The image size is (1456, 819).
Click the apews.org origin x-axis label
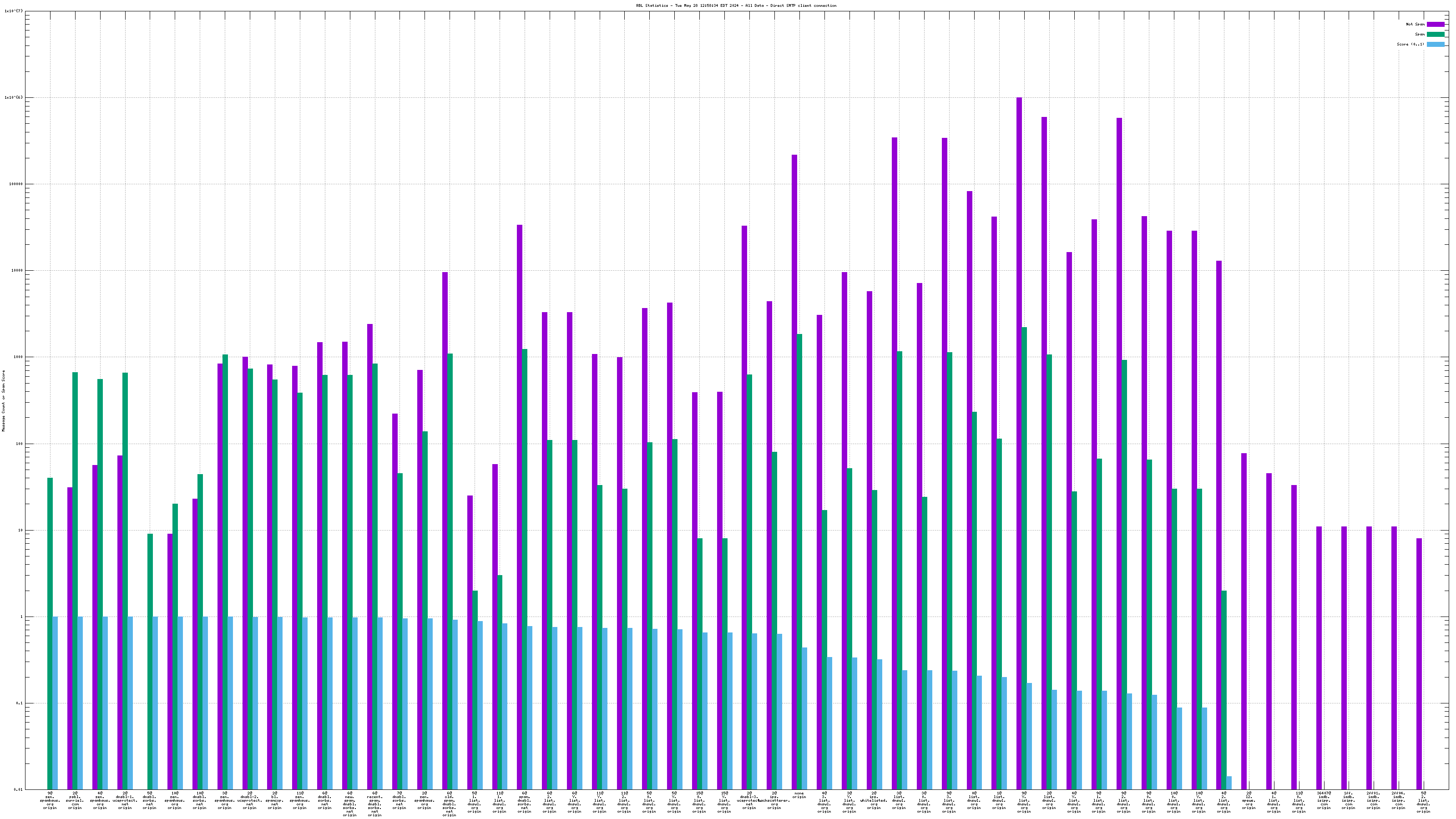(x=1249, y=800)
